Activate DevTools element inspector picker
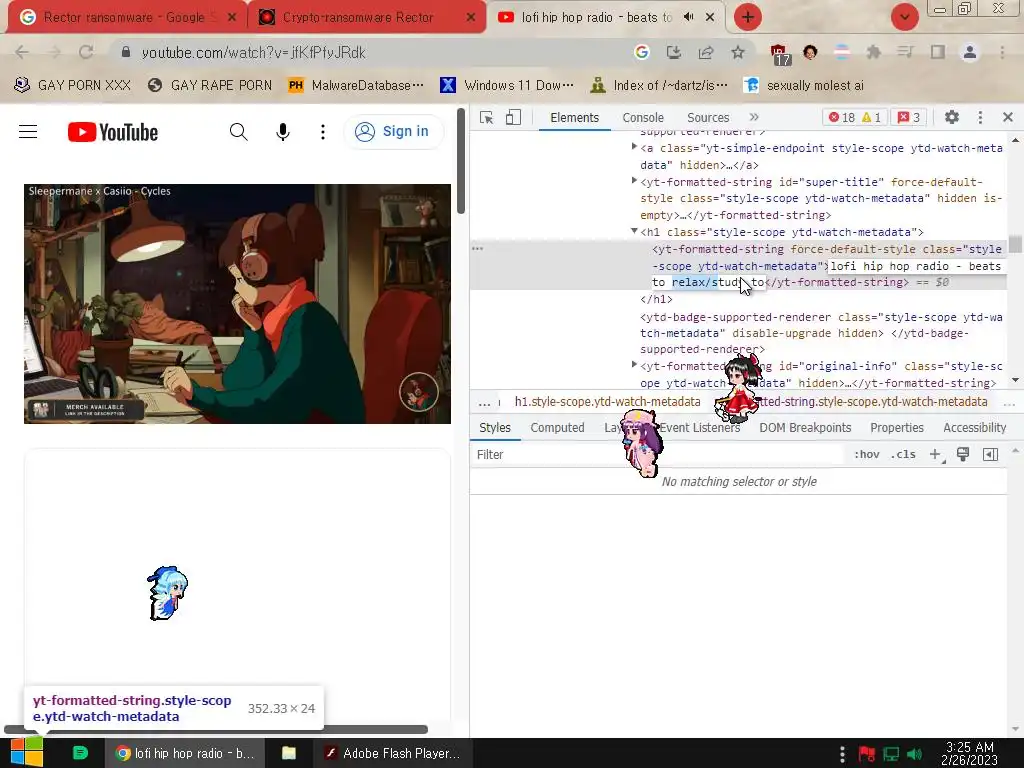The height and width of the screenshot is (768, 1024). point(486,118)
